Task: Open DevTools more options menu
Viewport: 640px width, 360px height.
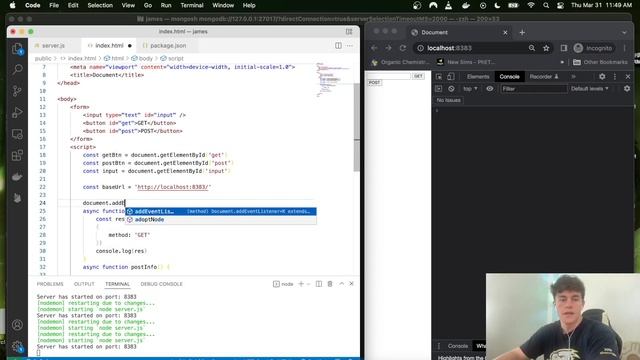Action: pyautogui.click(x=615, y=77)
